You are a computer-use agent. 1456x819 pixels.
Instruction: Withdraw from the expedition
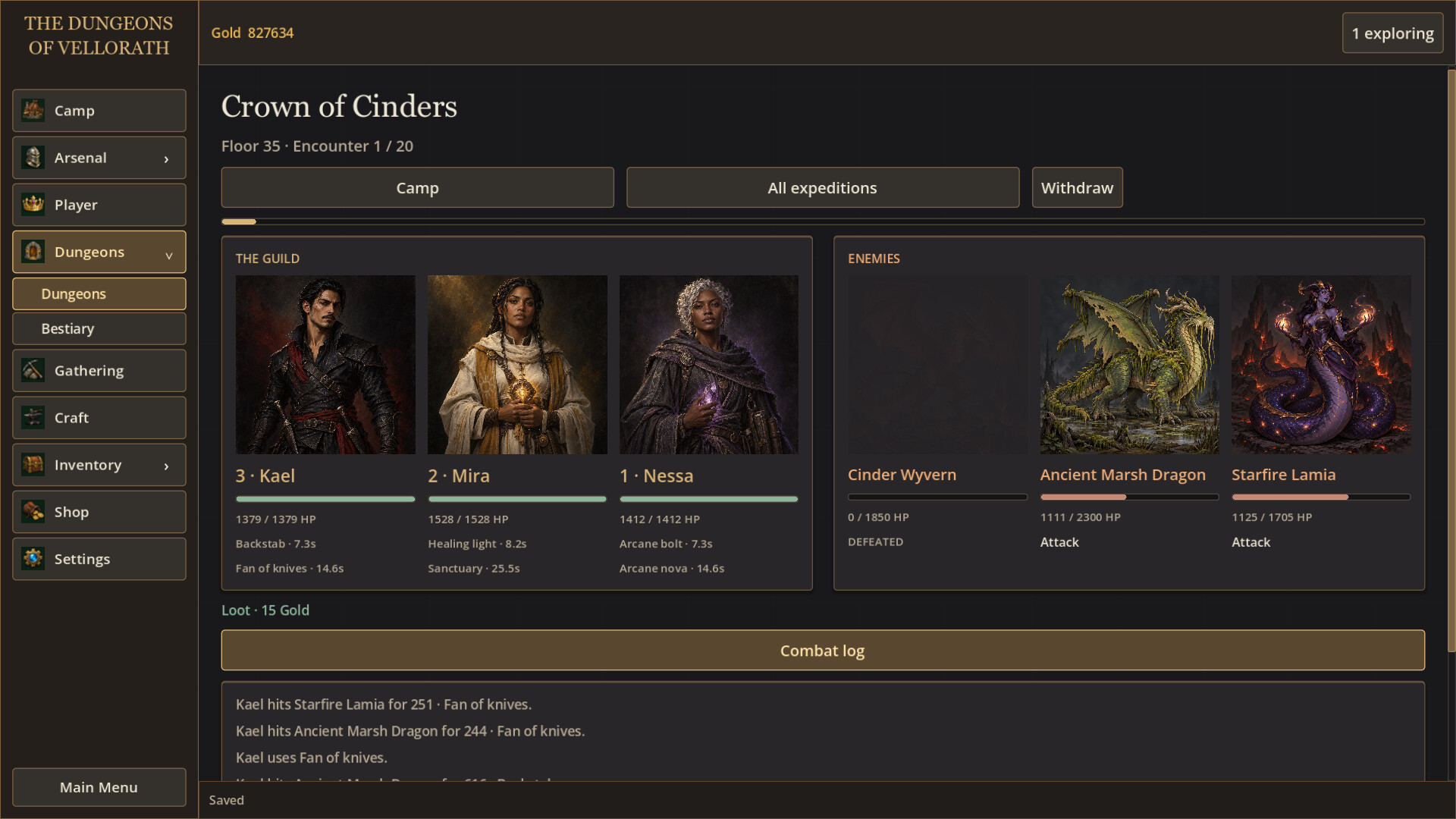pyautogui.click(x=1077, y=187)
